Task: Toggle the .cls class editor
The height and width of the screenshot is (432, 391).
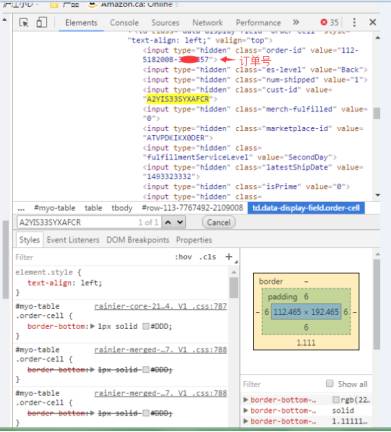Action: (x=208, y=257)
